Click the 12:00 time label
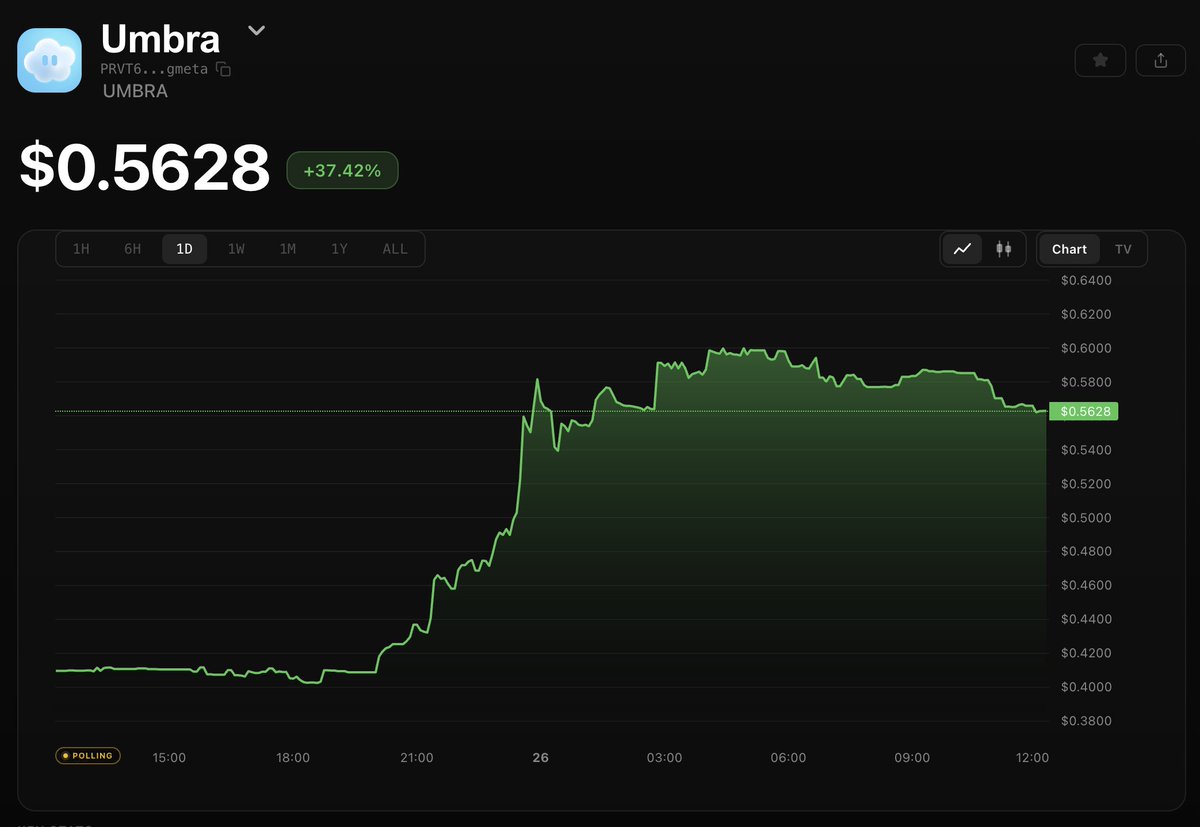 click(x=1032, y=758)
